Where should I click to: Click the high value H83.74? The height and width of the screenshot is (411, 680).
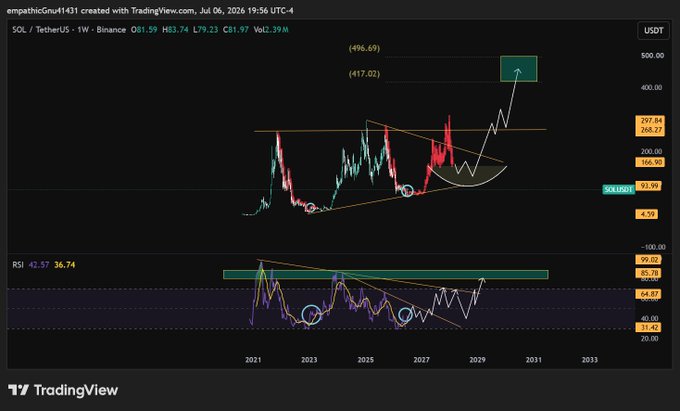pyautogui.click(x=175, y=29)
